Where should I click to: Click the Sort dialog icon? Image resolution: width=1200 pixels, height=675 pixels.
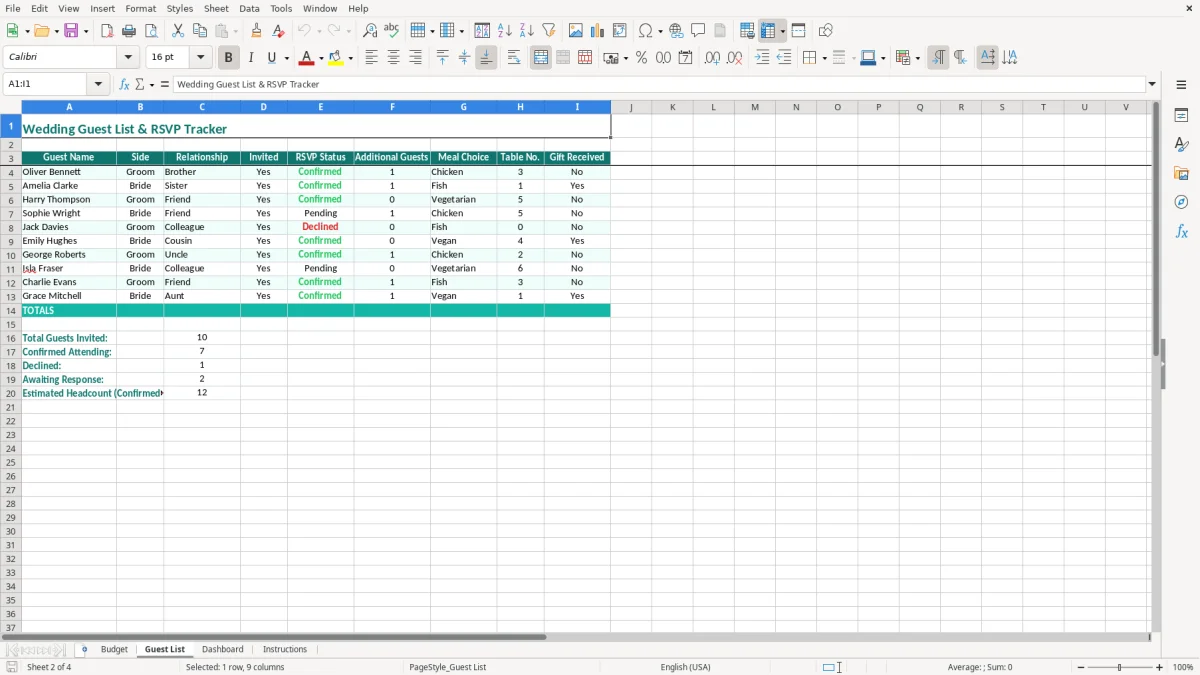tap(482, 31)
